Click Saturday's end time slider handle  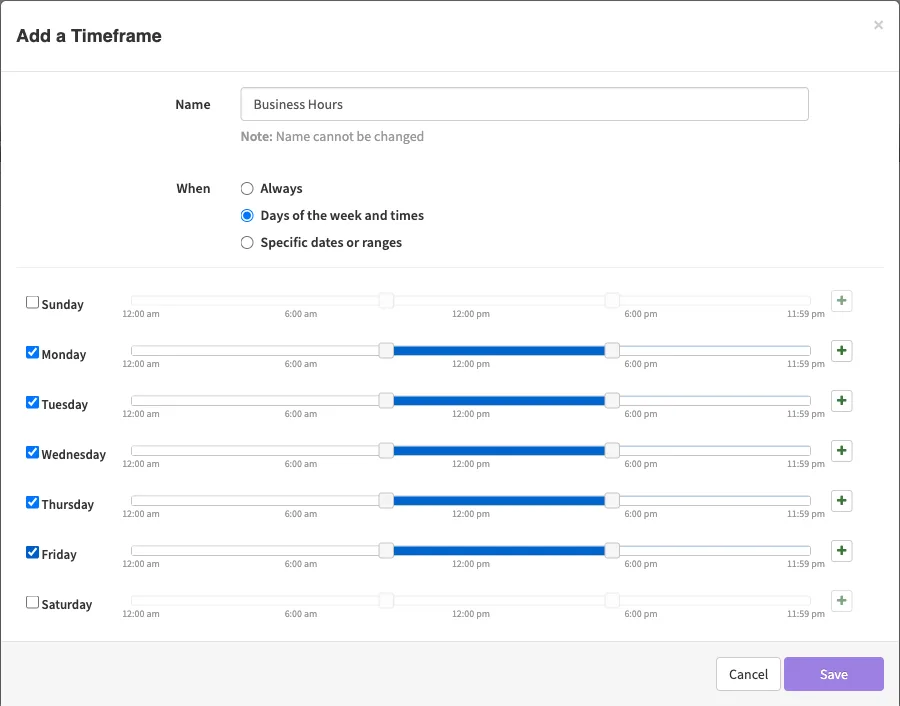pyautogui.click(x=612, y=600)
